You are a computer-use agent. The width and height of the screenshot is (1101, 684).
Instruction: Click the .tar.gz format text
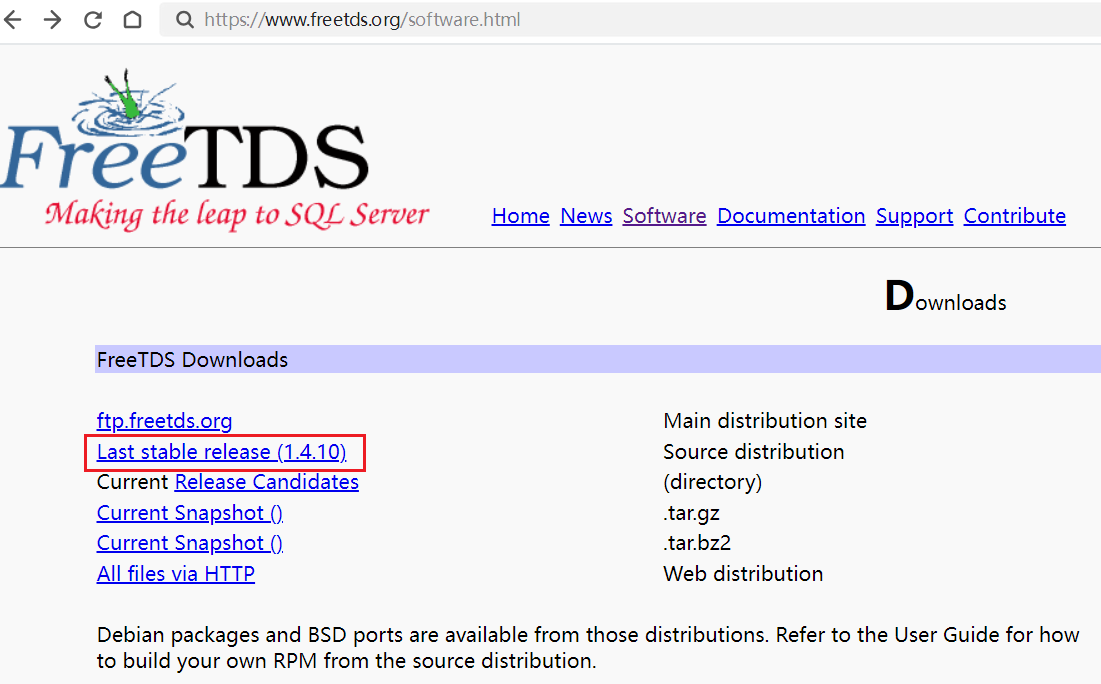pos(691,513)
